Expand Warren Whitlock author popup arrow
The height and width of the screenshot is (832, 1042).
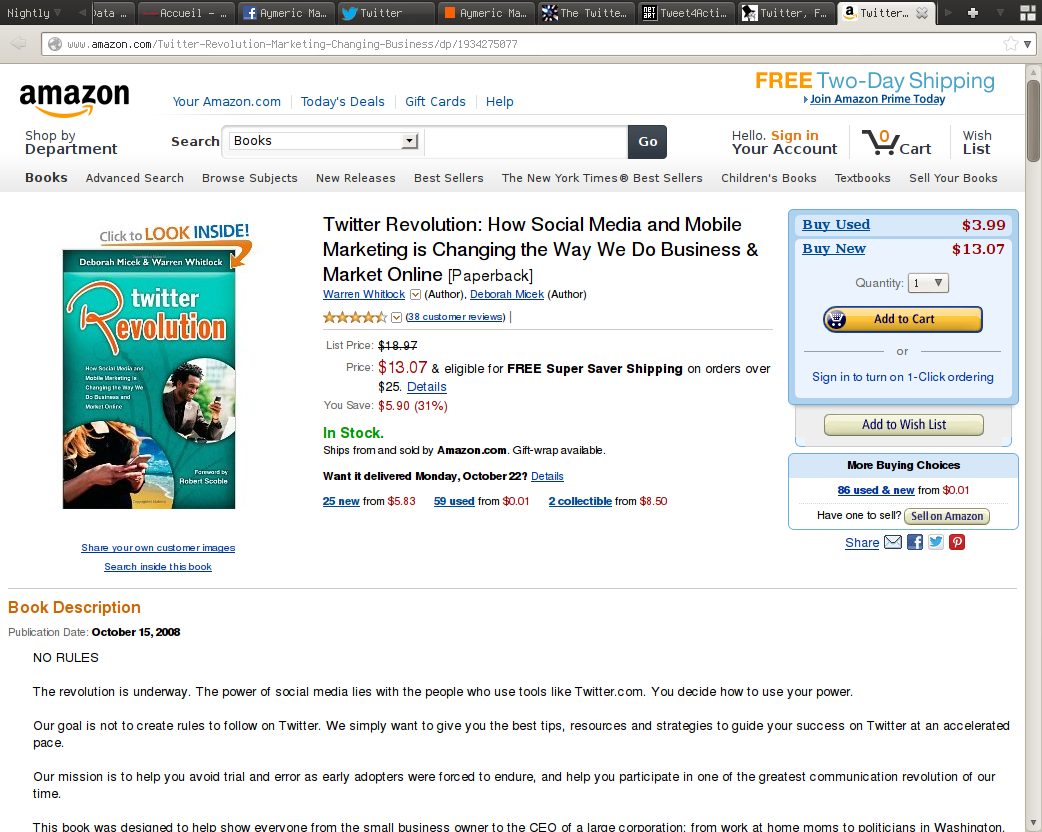415,294
